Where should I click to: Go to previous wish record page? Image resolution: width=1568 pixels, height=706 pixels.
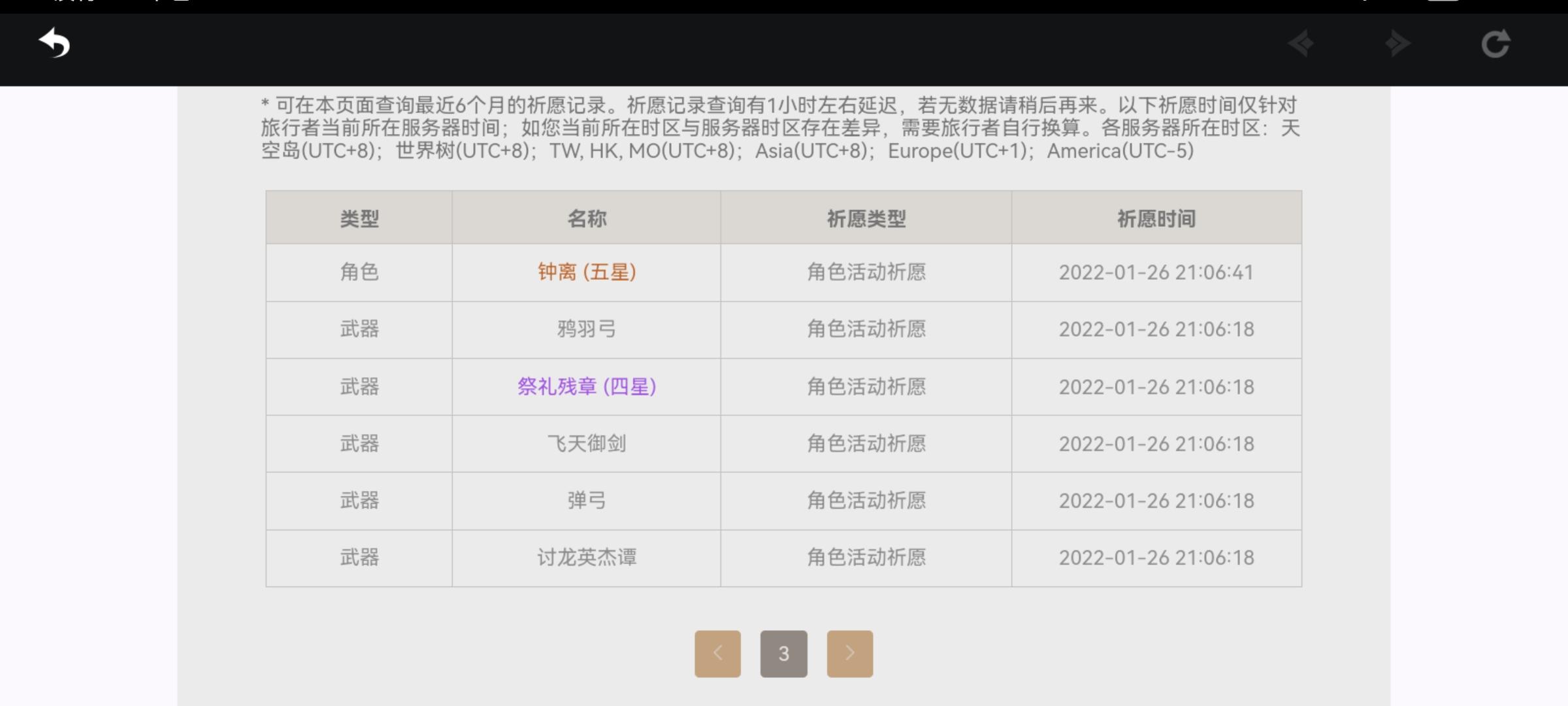tap(717, 653)
